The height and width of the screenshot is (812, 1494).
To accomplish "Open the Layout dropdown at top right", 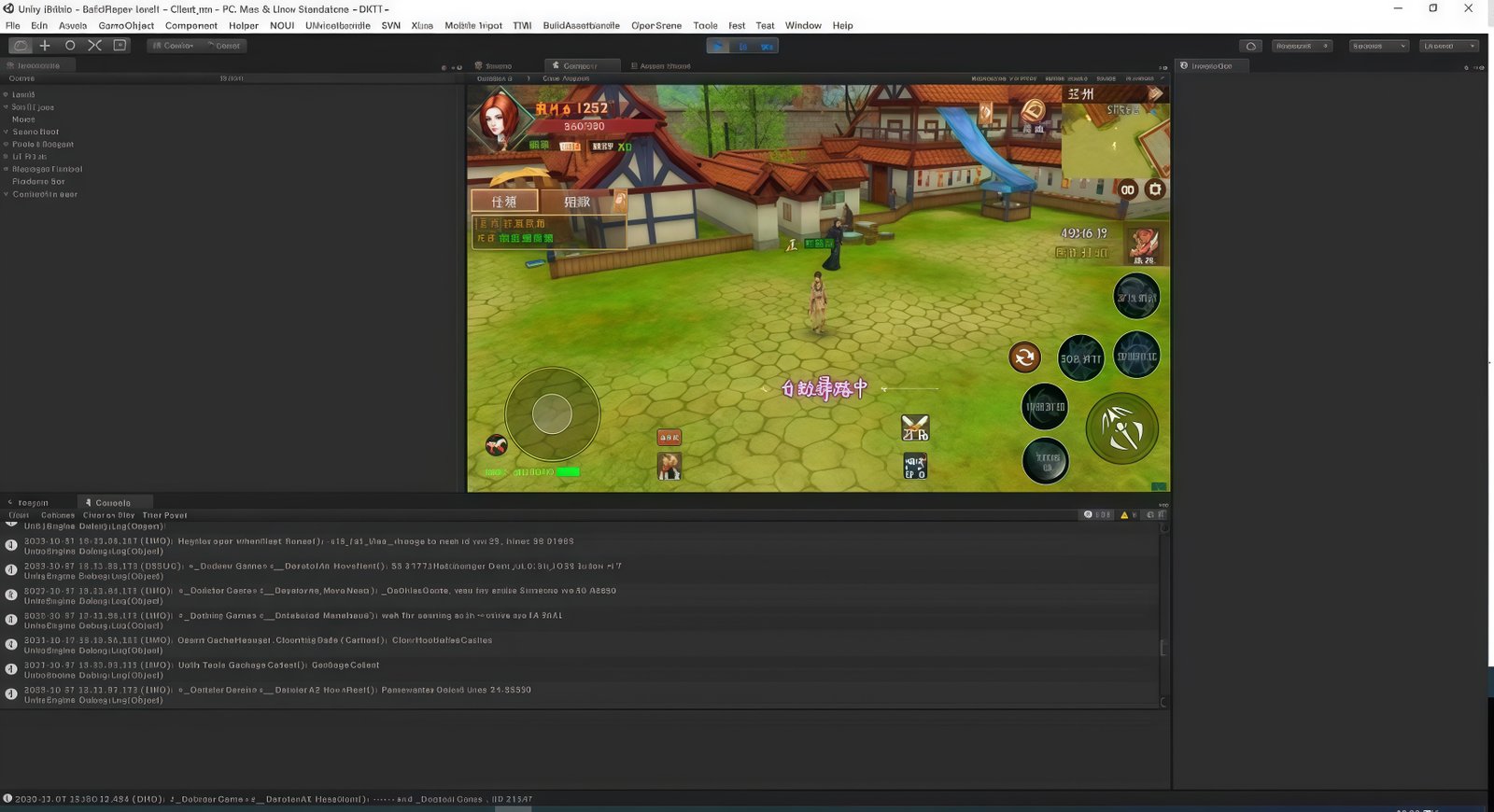I will point(1448,46).
